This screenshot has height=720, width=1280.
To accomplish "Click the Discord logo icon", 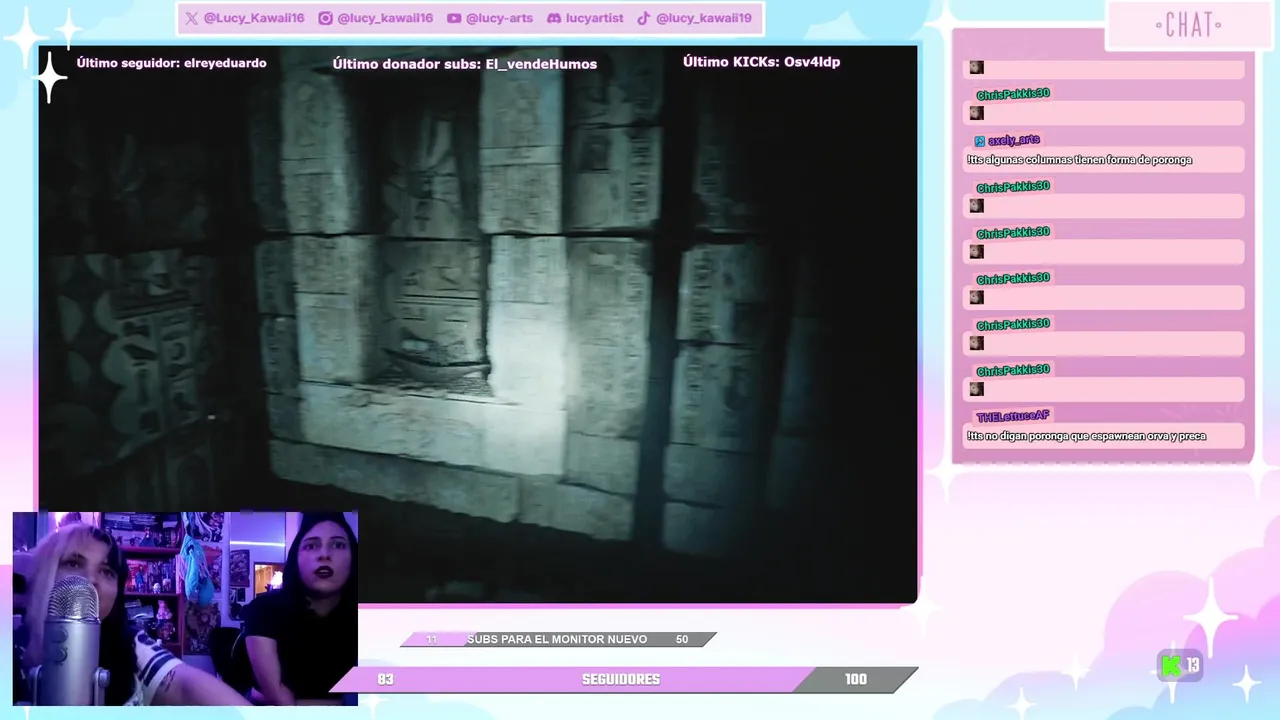I will point(554,18).
